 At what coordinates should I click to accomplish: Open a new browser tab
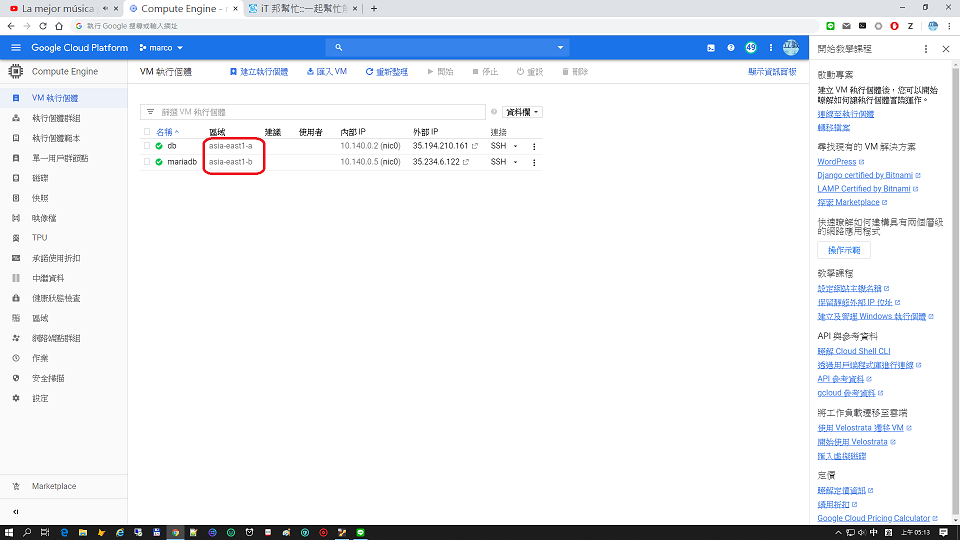click(373, 9)
